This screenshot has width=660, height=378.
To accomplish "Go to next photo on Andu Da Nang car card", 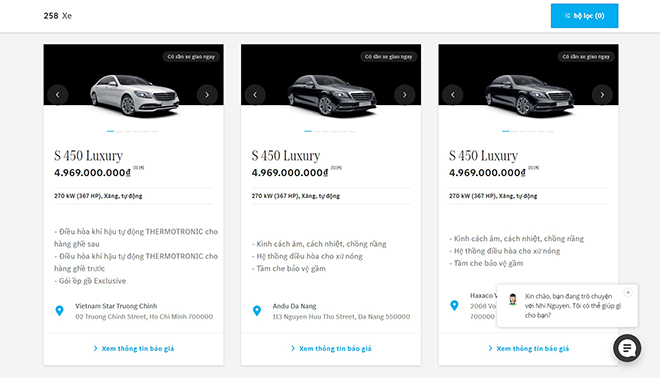I will [x=405, y=95].
